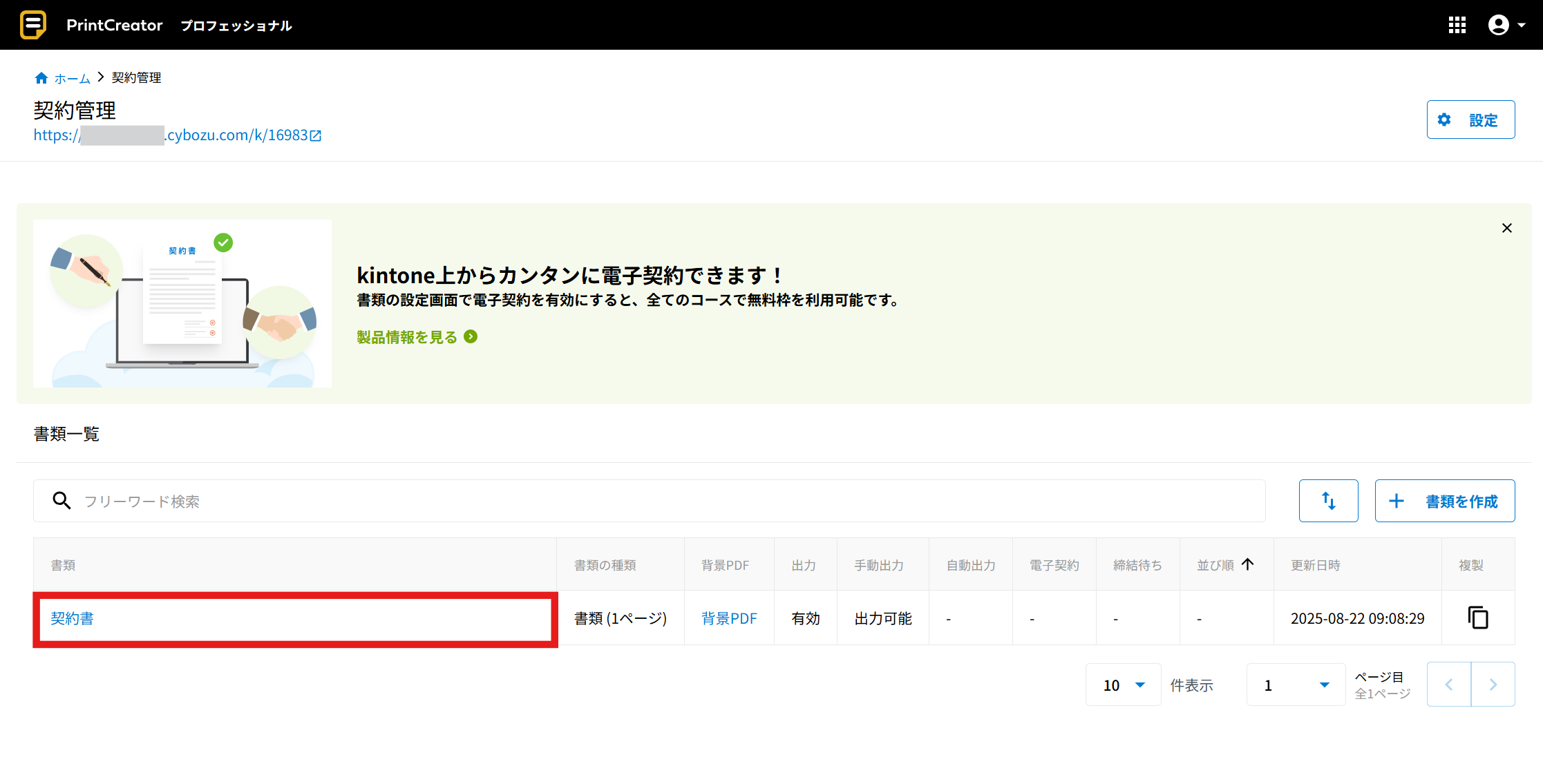Open the 10 件表示 dropdown
This screenshot has height=784, width=1543.
(x=1124, y=685)
